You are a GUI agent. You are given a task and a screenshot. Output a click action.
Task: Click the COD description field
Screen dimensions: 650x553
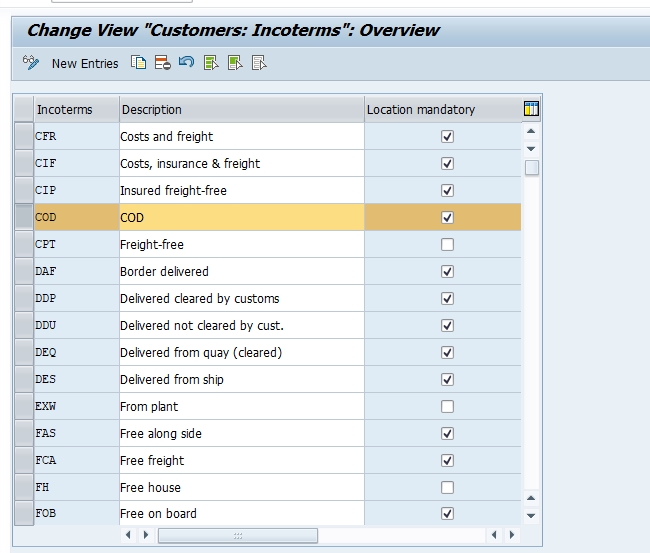click(x=242, y=217)
